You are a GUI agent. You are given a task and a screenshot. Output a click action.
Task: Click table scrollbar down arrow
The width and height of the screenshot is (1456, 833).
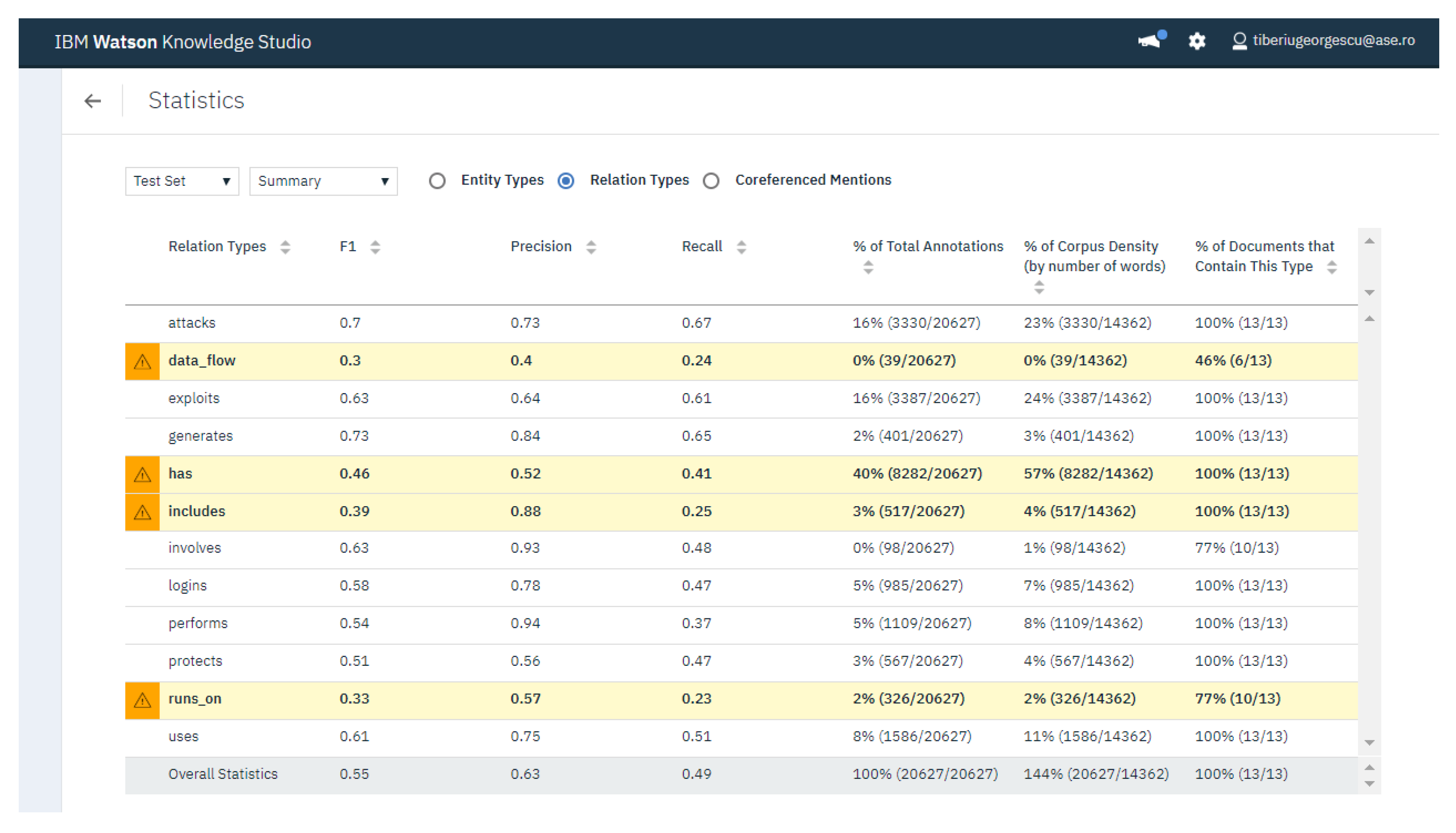1369,743
